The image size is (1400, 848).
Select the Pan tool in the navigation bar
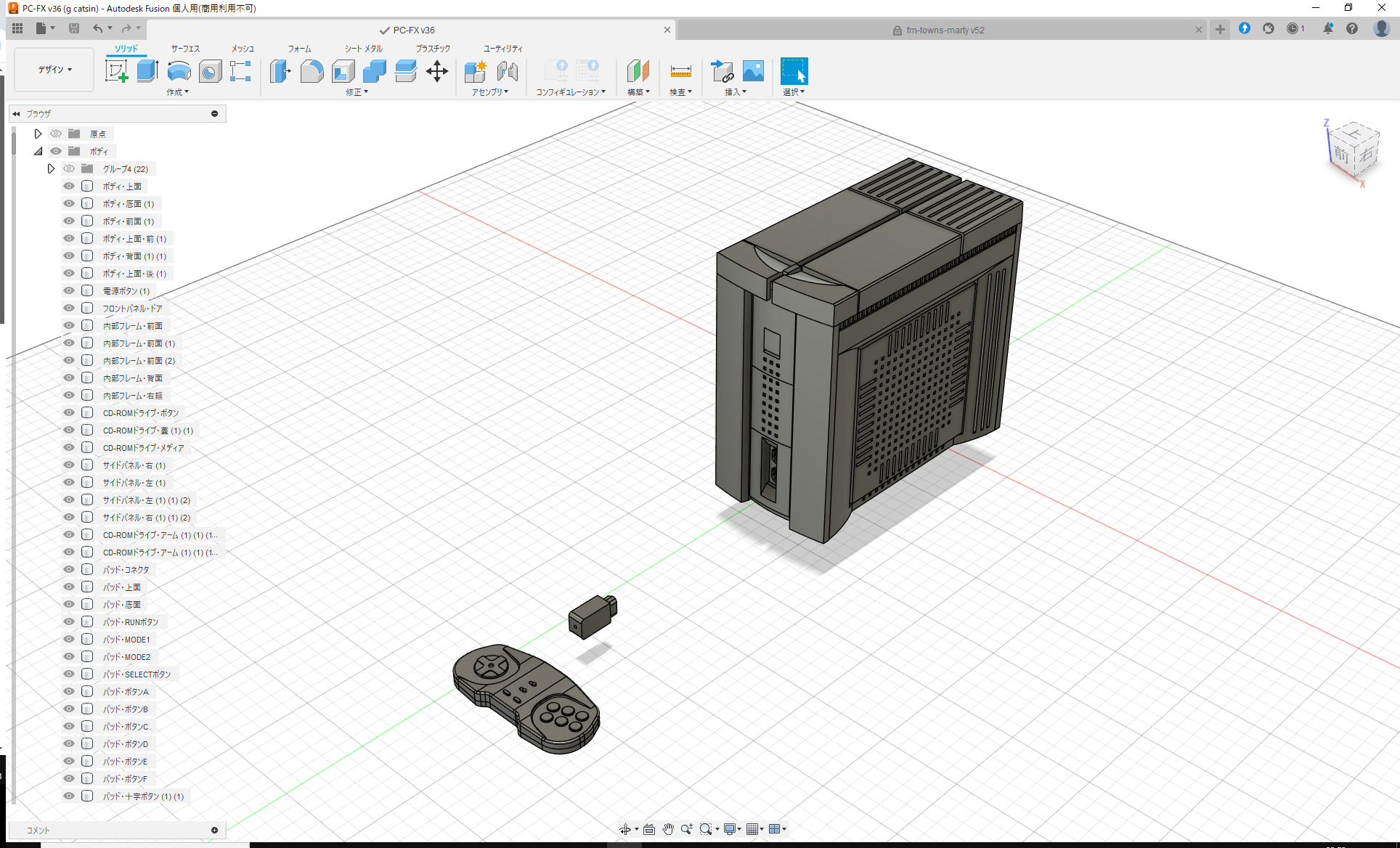pyautogui.click(x=668, y=828)
